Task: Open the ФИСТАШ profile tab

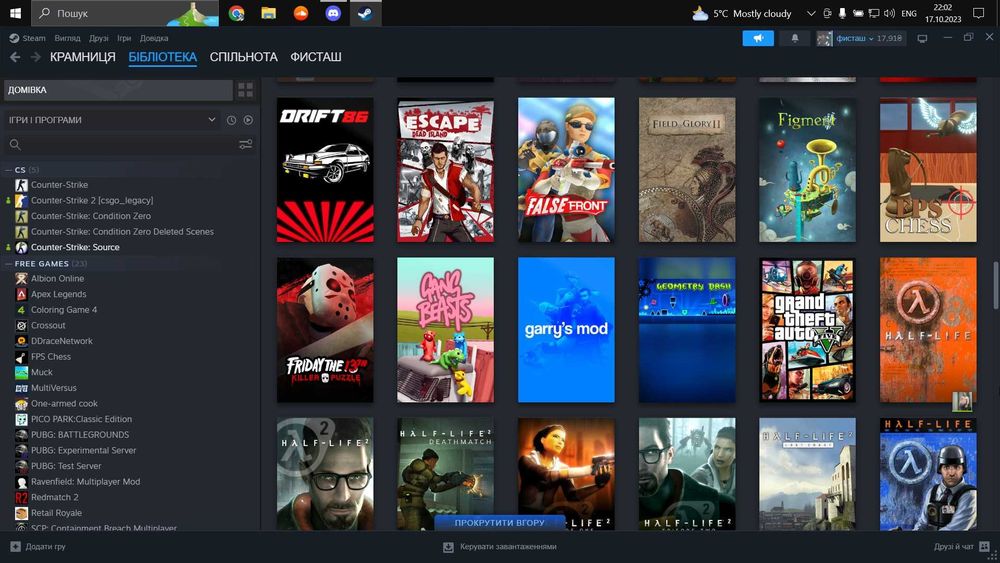Action: click(x=316, y=57)
